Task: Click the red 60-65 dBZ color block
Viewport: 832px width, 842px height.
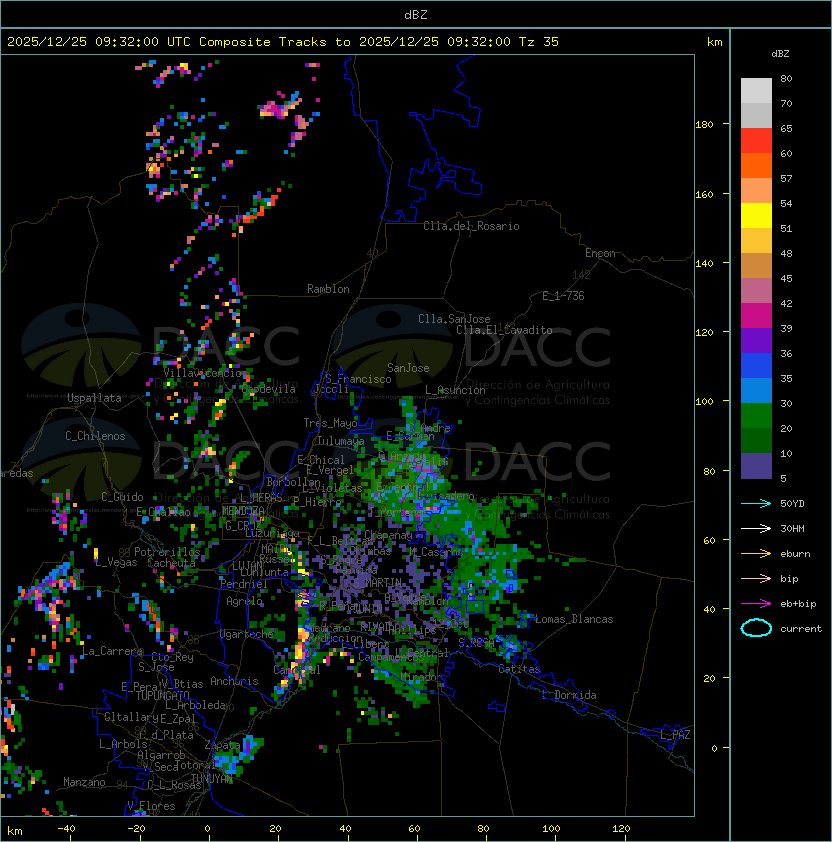Action: tap(756, 141)
